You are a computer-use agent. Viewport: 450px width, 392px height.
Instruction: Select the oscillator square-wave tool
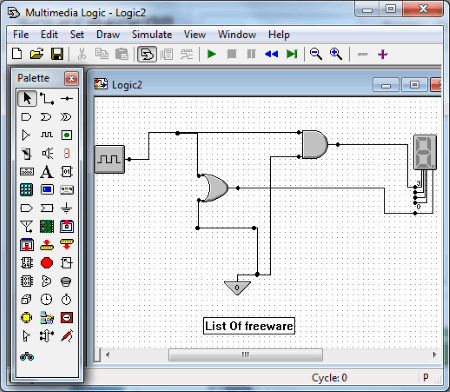tap(47, 135)
